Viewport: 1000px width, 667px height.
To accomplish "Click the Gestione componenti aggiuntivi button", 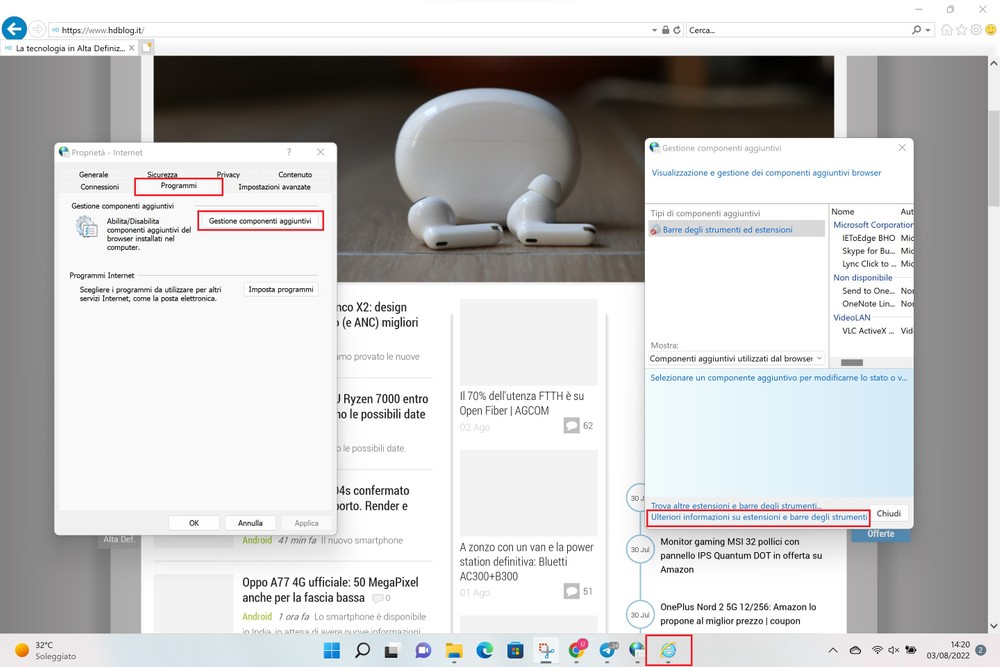I will coord(260,220).
